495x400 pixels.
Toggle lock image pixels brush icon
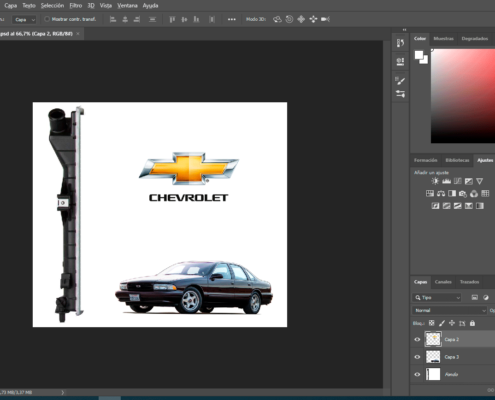[442, 323]
